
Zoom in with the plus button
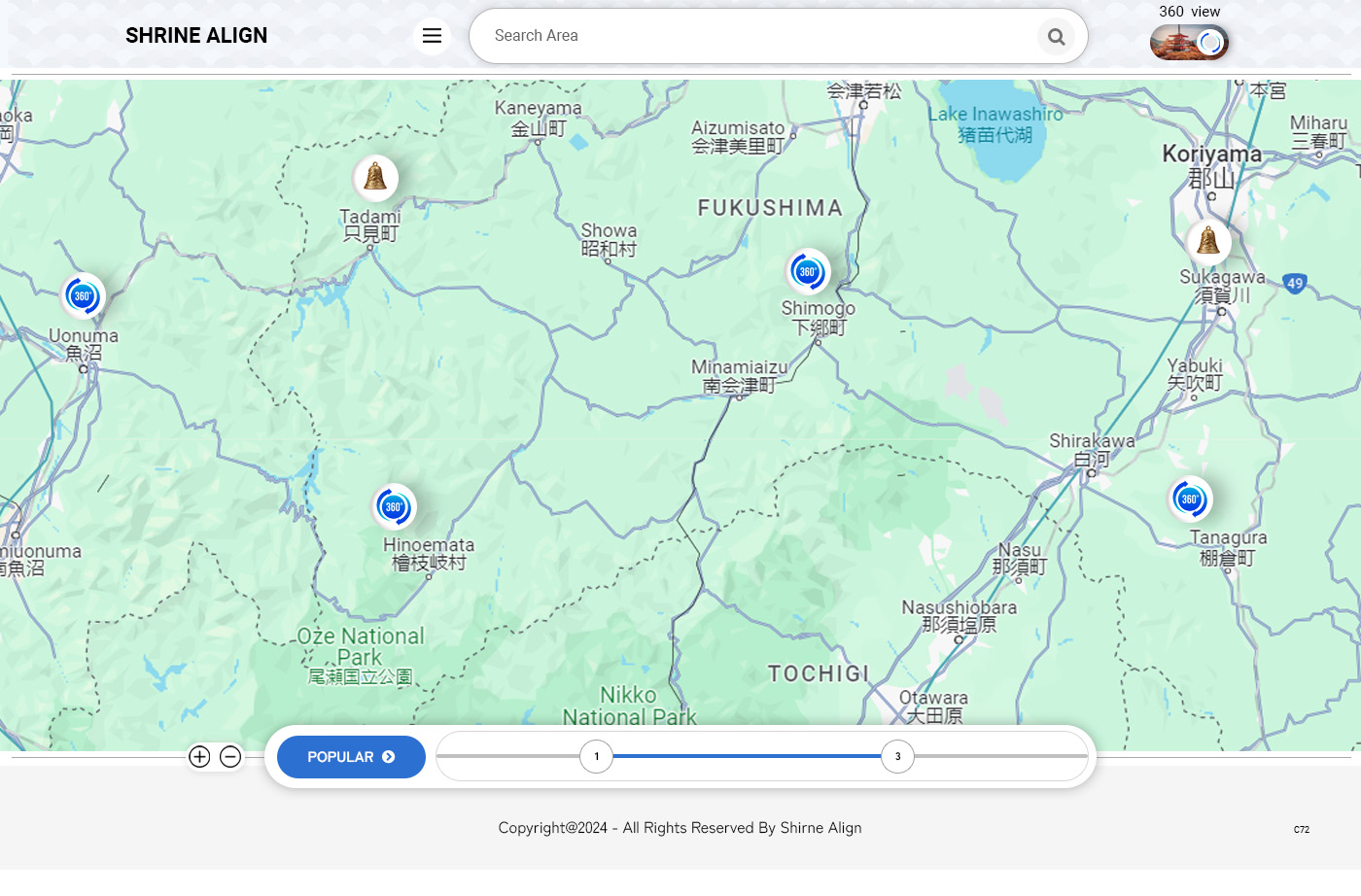coord(199,756)
